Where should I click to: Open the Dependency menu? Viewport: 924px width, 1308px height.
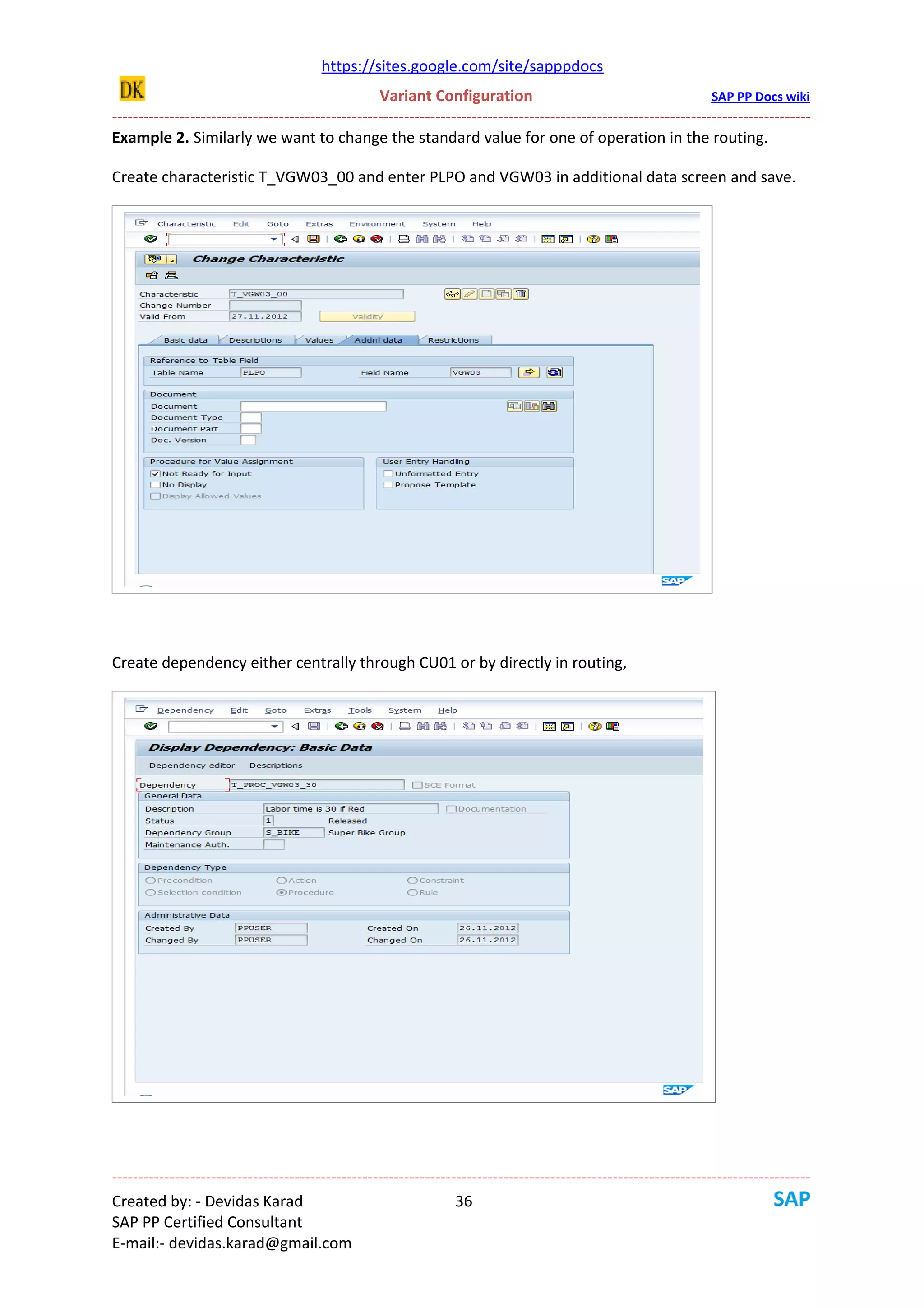(x=185, y=710)
